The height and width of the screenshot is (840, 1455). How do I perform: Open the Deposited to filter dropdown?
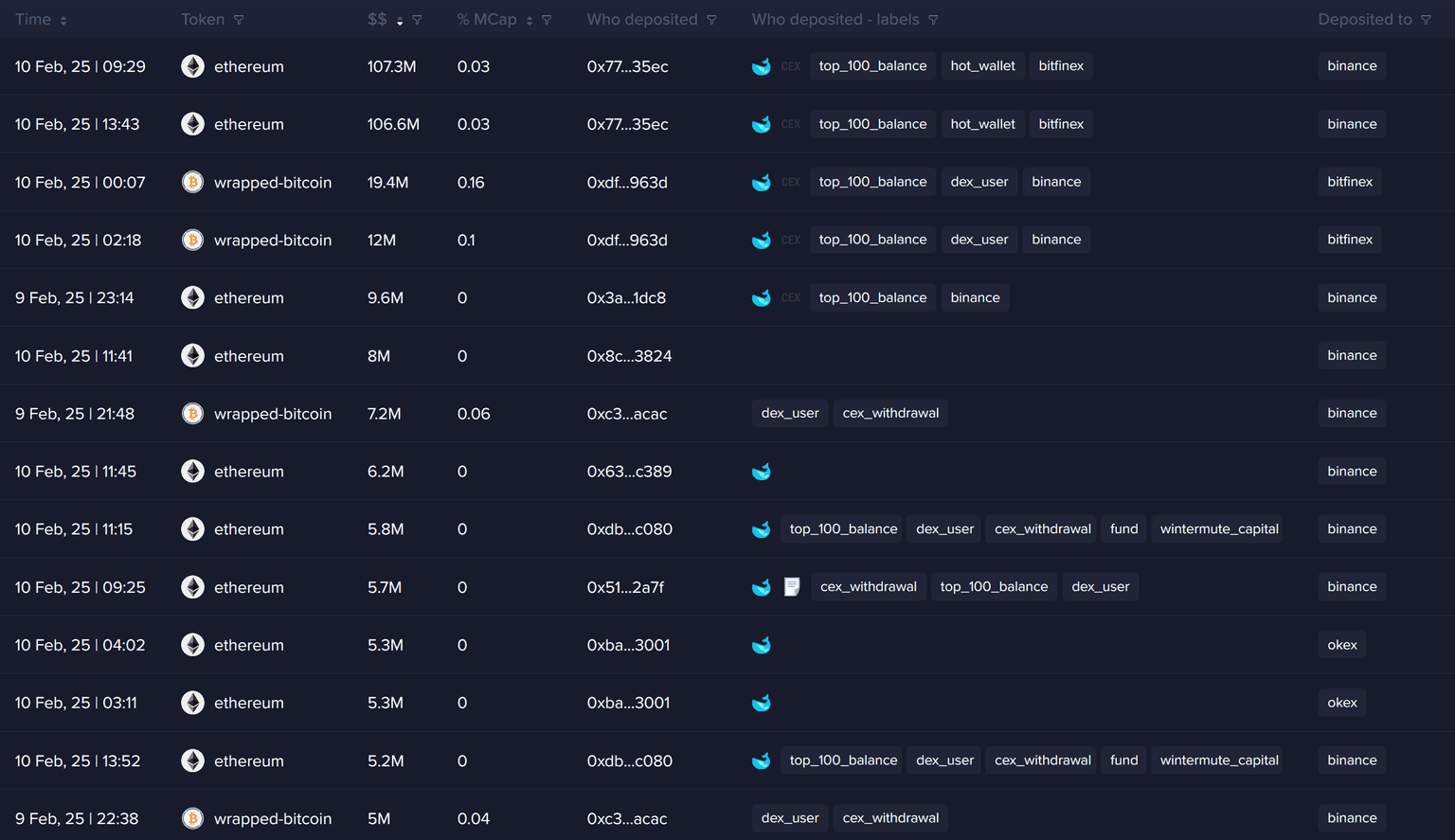coord(1426,20)
